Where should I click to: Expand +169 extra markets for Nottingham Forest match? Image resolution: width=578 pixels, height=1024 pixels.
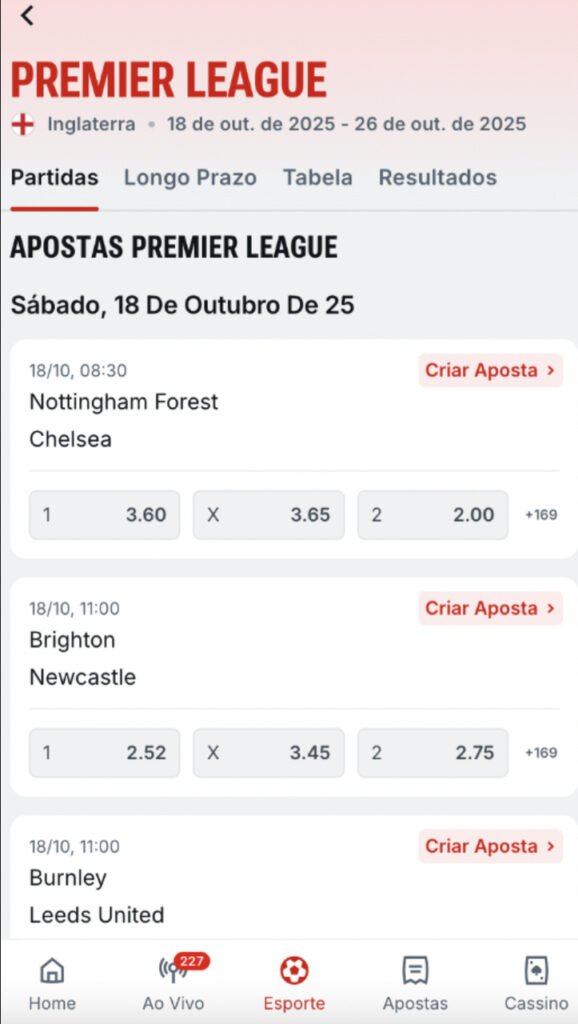tap(543, 514)
